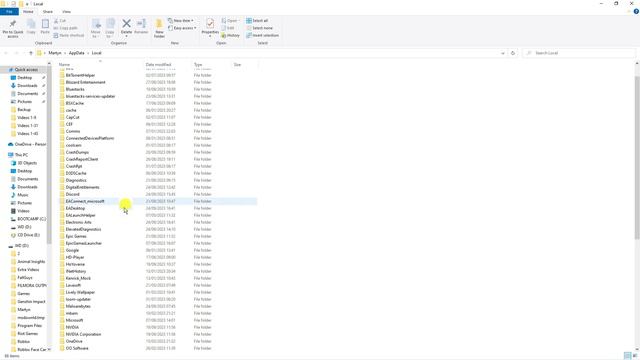
Task: Open the New item dropdown
Action: [x=181, y=21]
